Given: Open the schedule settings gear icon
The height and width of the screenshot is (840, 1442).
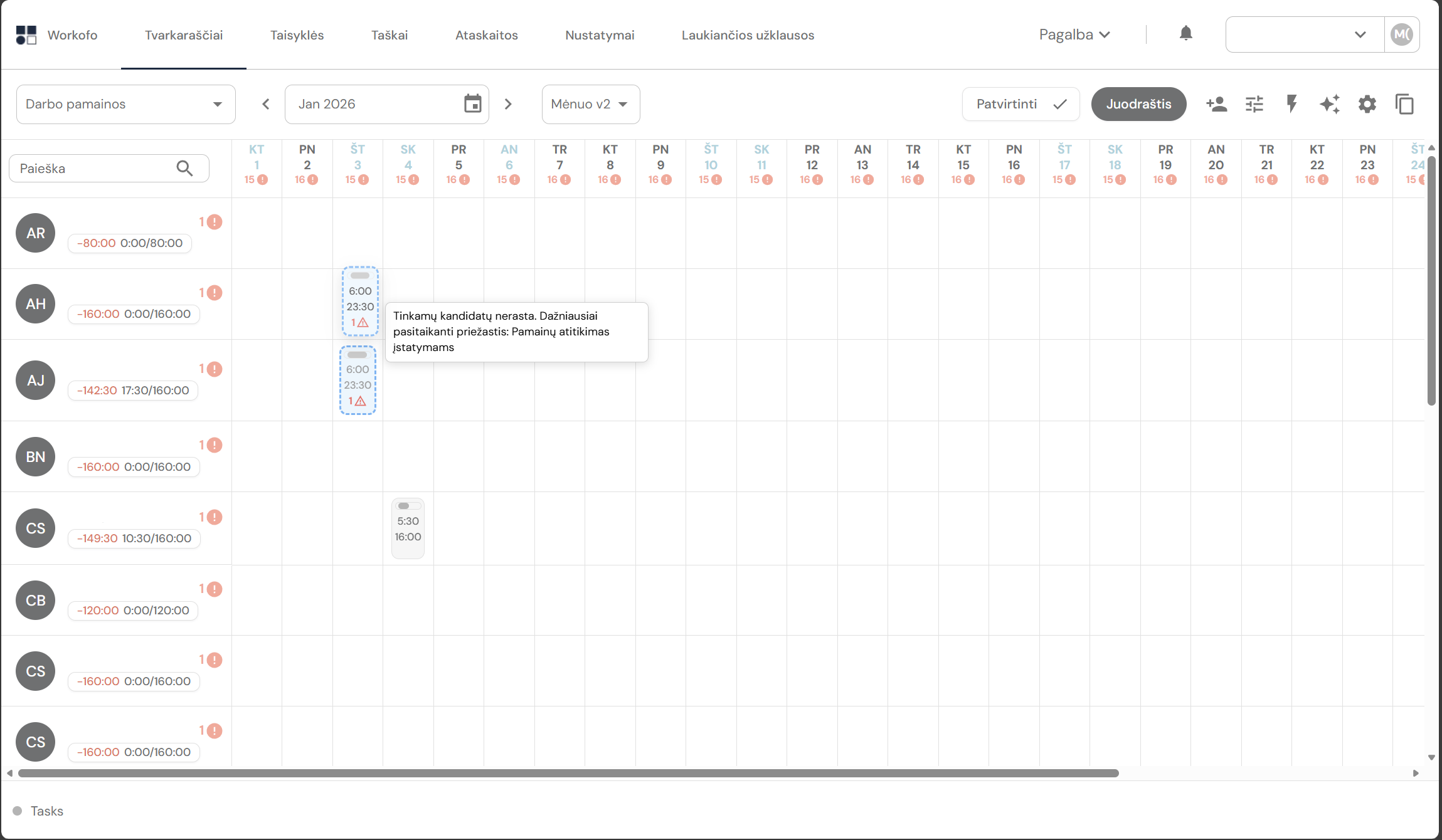Looking at the screenshot, I should click(x=1367, y=104).
